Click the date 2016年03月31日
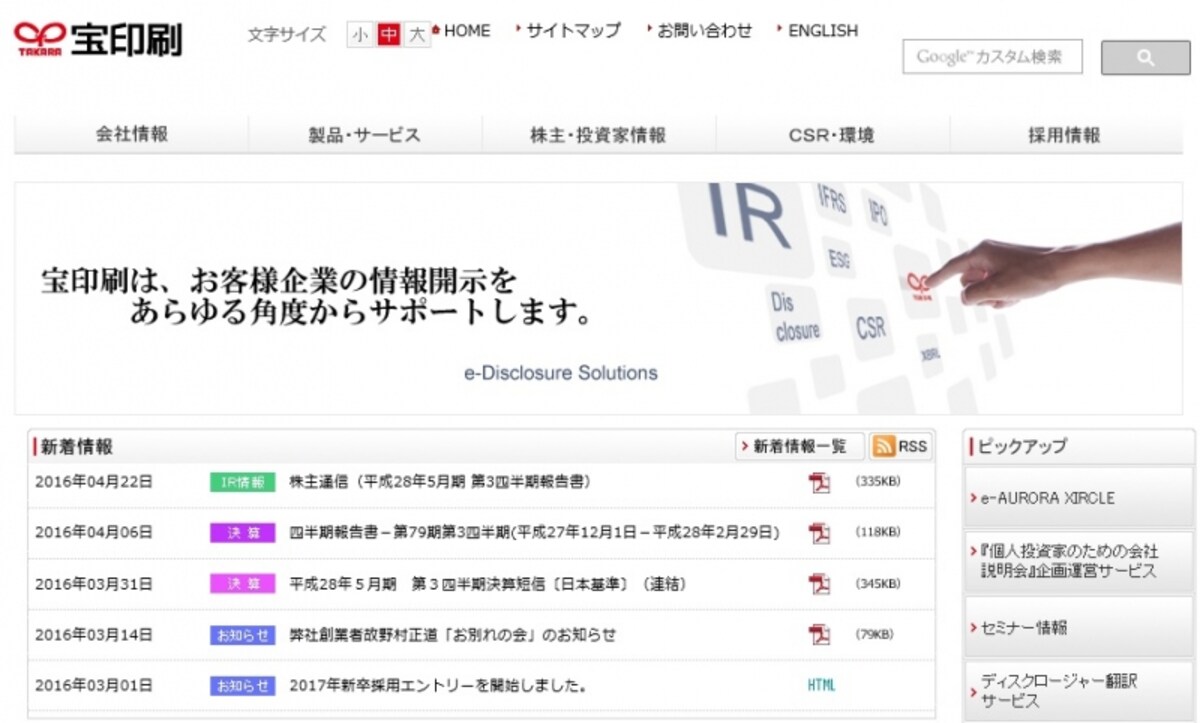 94,583
